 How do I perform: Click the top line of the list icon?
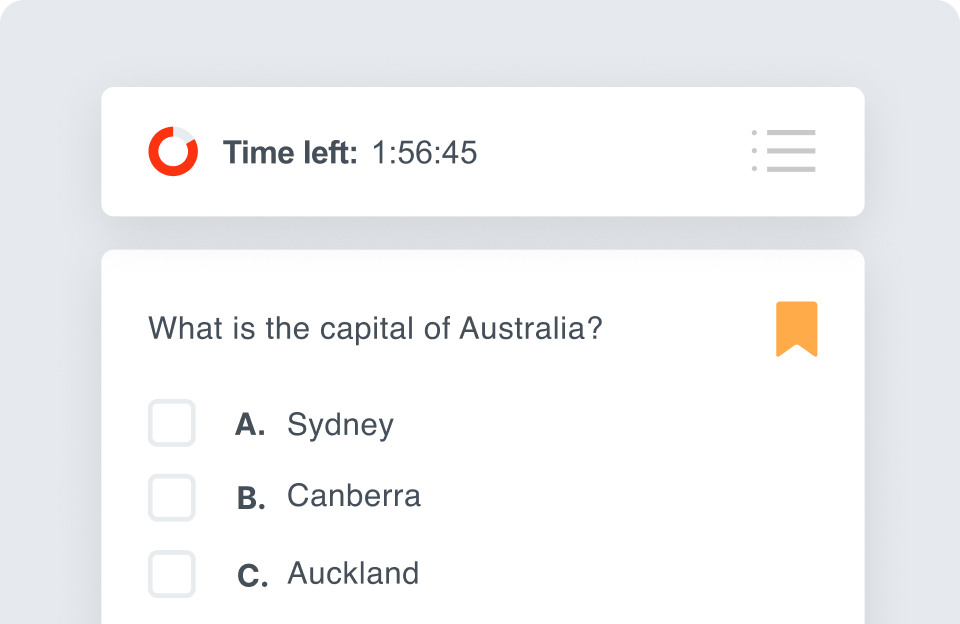790,133
